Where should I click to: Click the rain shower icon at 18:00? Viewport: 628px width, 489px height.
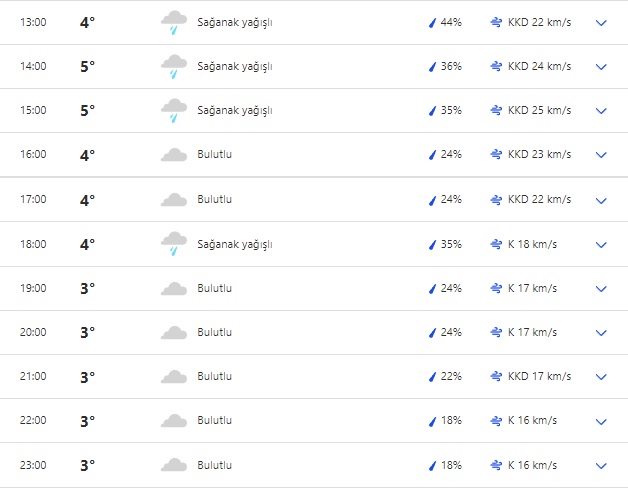[174, 244]
